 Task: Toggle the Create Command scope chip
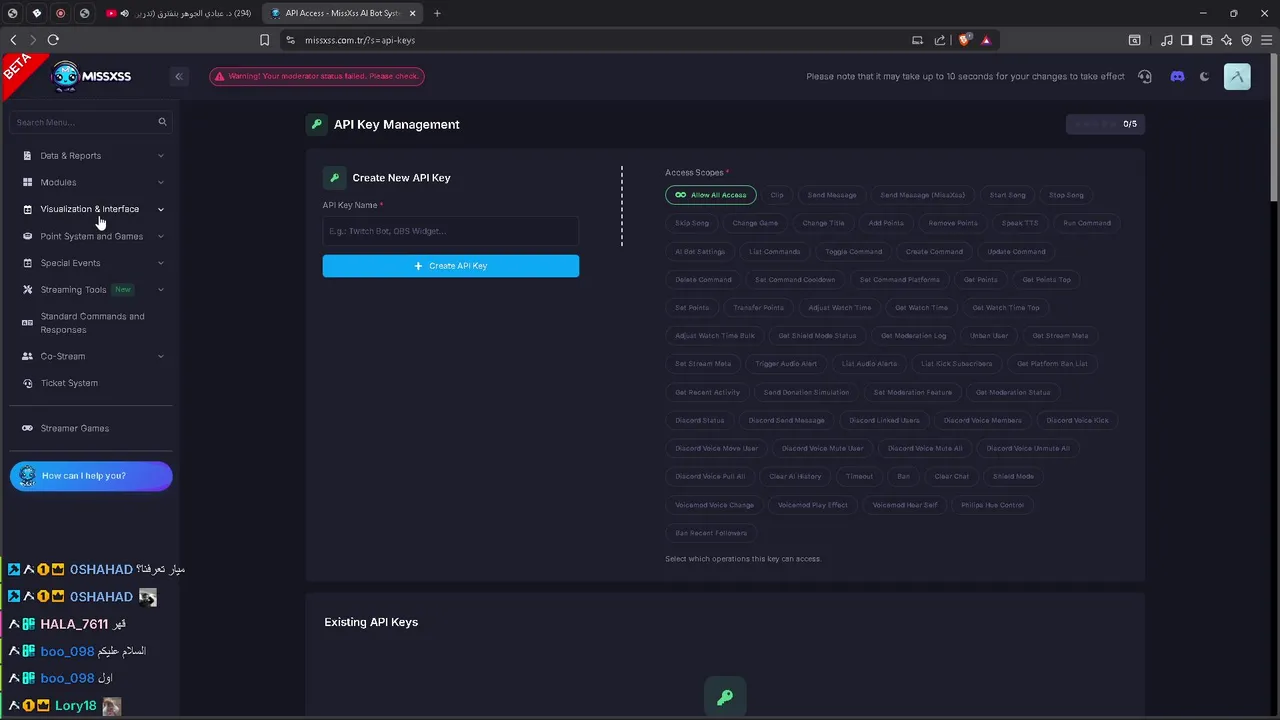click(x=934, y=252)
